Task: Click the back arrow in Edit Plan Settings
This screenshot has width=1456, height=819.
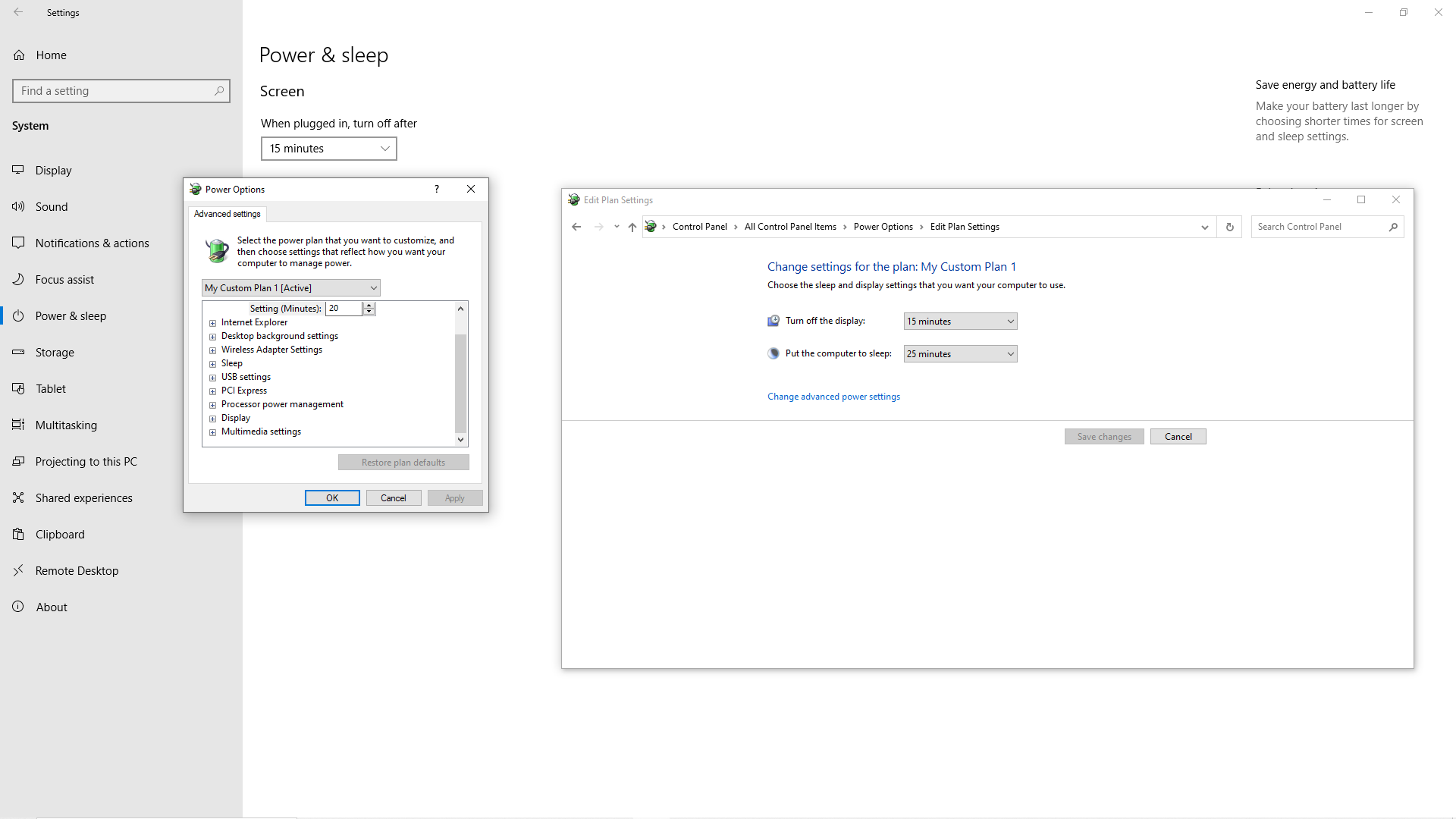Action: pyautogui.click(x=576, y=227)
